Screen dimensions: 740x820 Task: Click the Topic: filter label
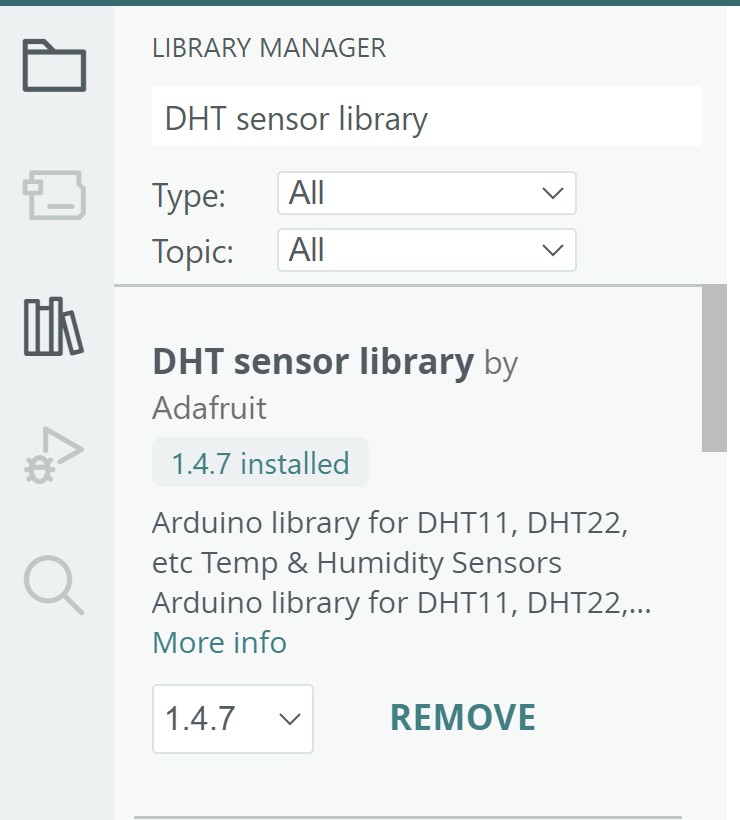click(x=193, y=251)
